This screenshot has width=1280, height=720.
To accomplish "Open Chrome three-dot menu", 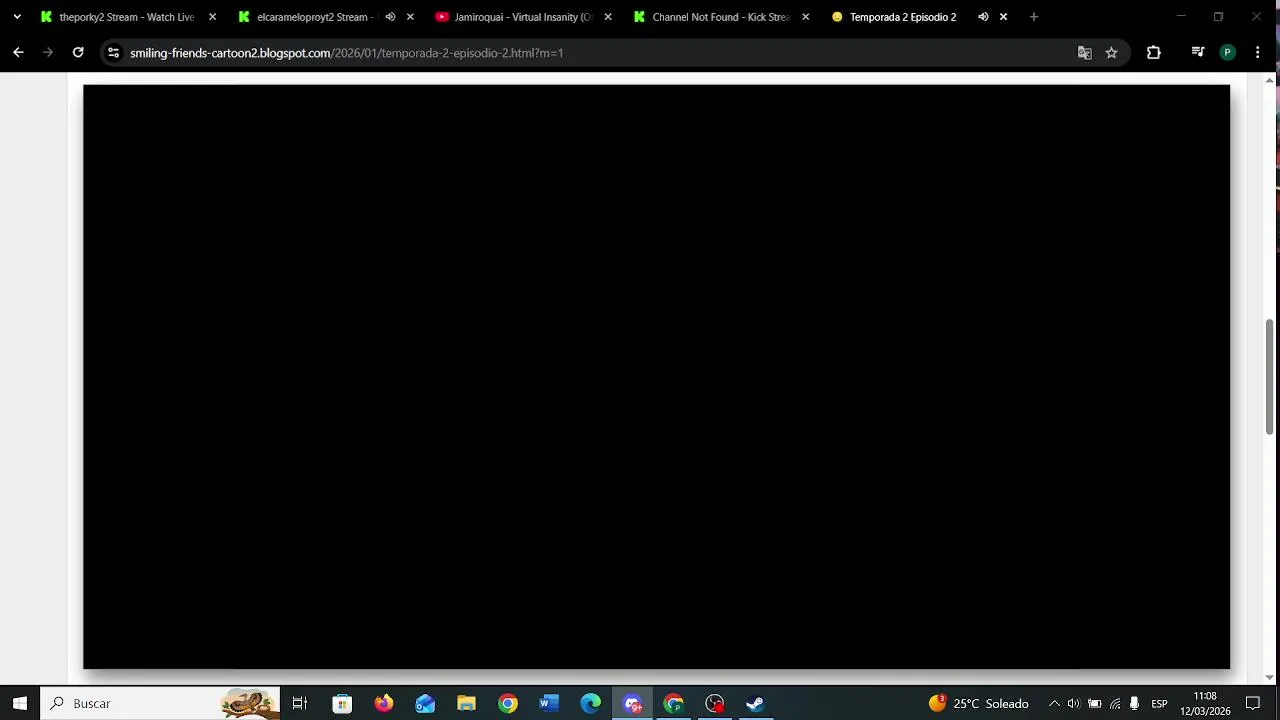I will tap(1257, 53).
